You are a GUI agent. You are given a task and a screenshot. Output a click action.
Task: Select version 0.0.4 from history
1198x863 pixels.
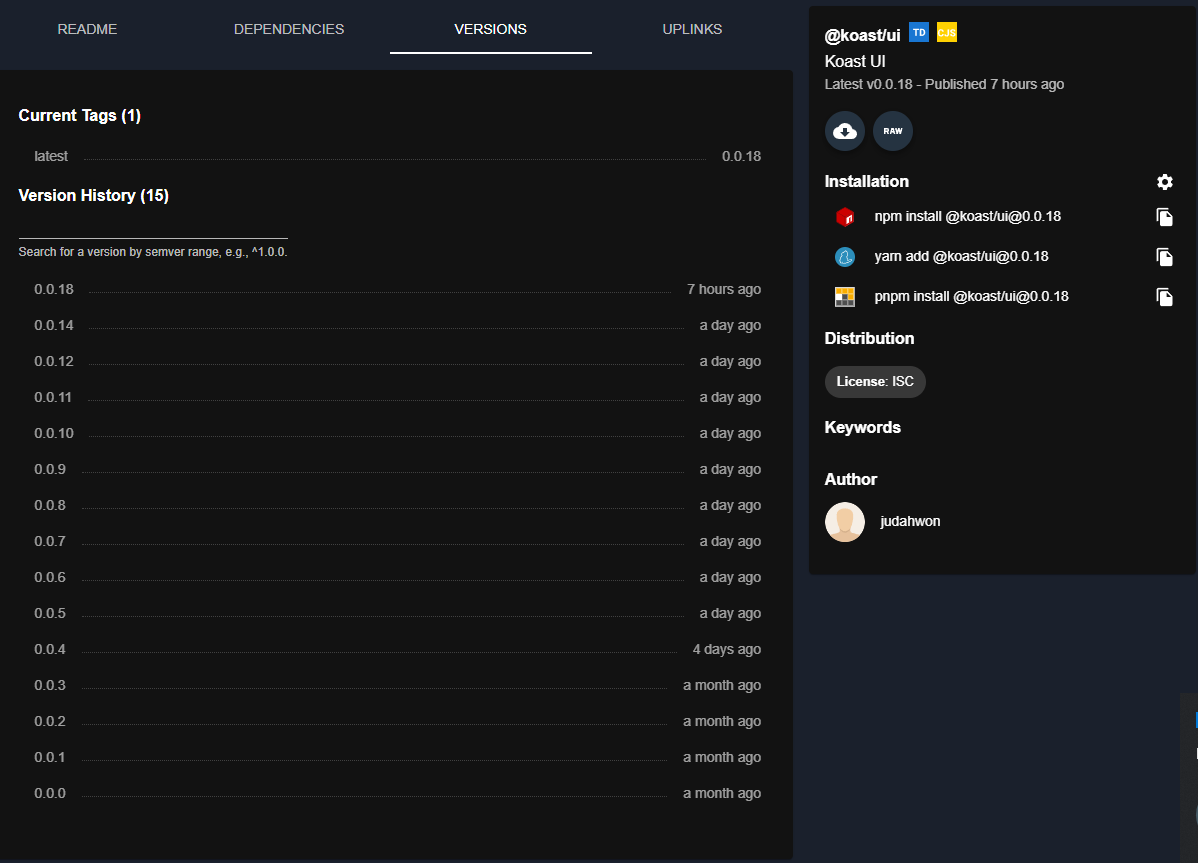tap(50, 649)
